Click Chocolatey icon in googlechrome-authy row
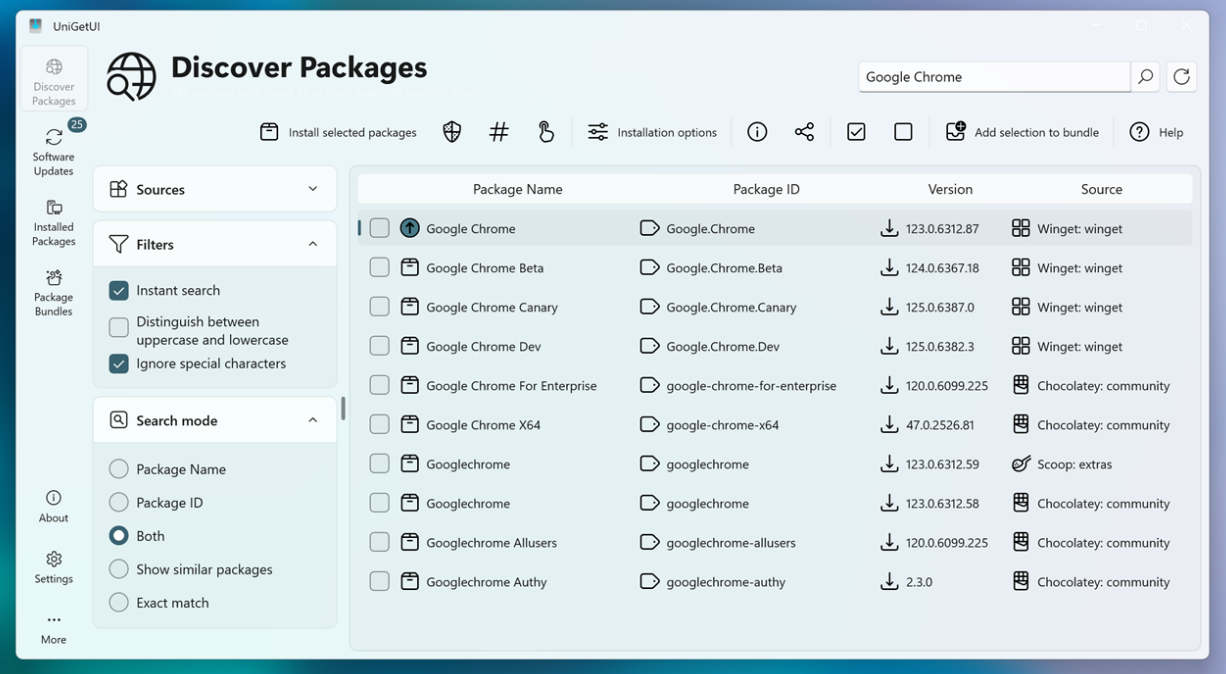Viewport: 1226px width, 674px height. (x=1021, y=581)
